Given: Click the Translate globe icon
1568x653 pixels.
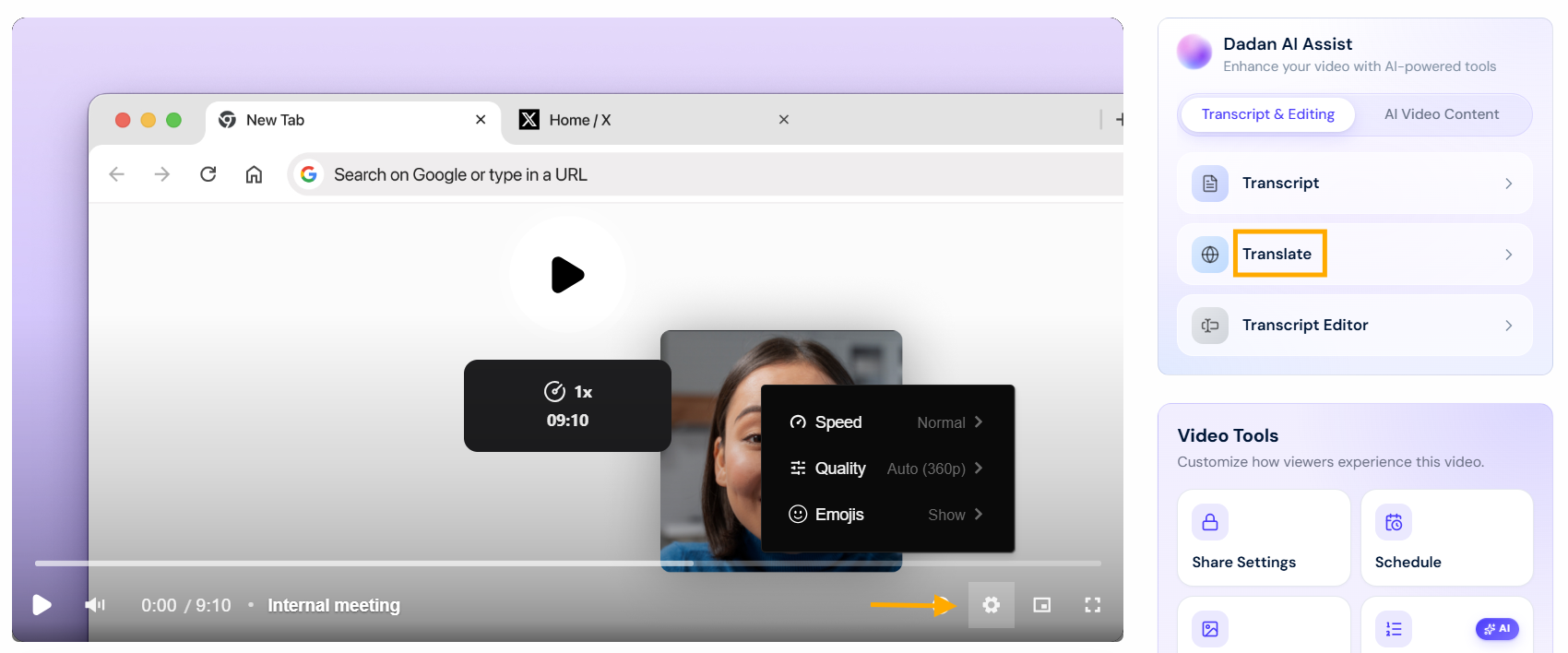Looking at the screenshot, I should coord(1210,255).
